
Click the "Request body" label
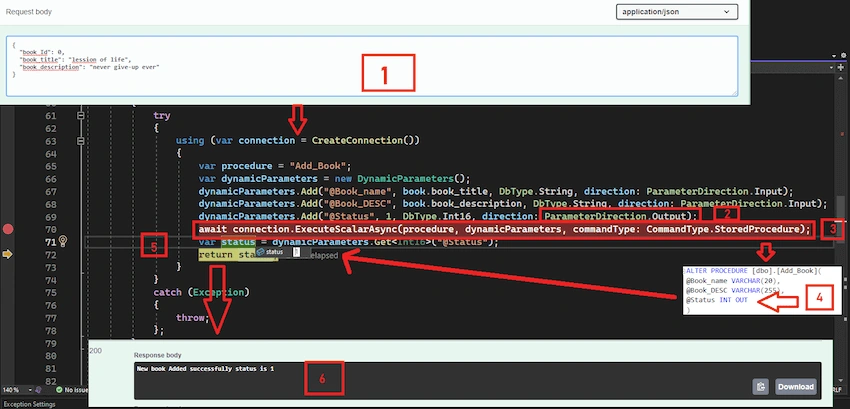(x=29, y=11)
